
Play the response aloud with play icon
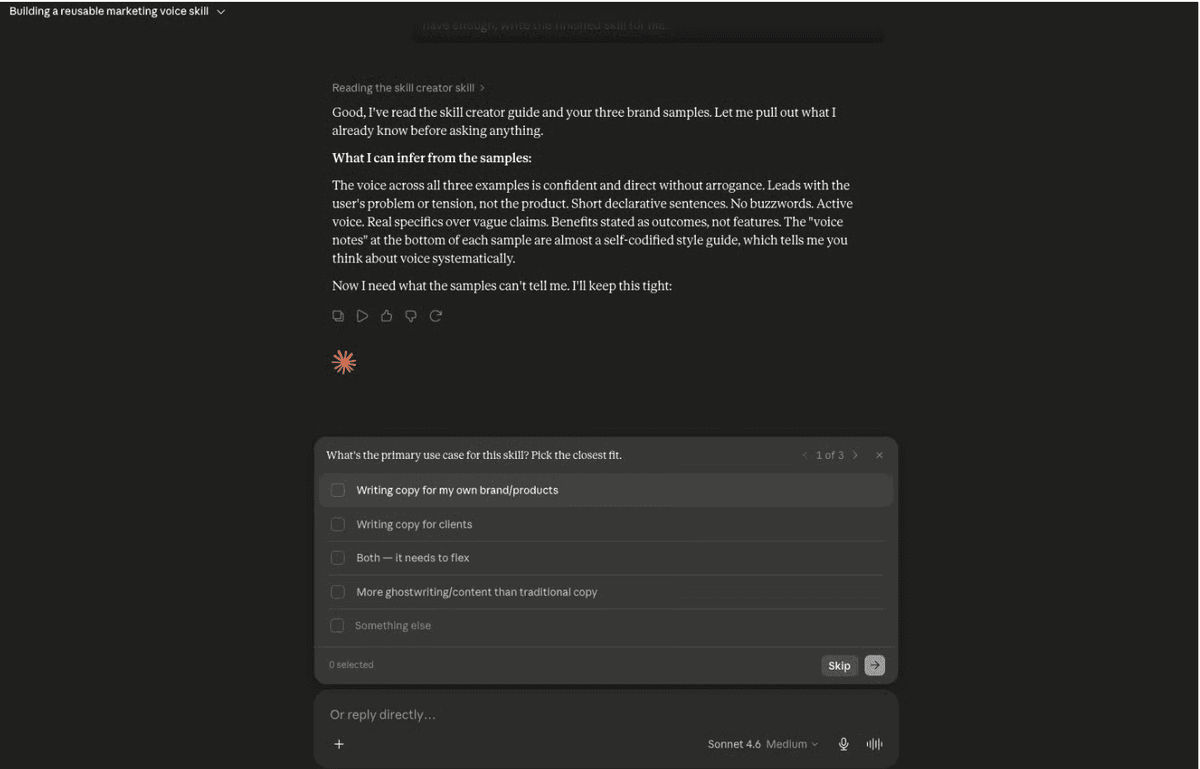362,316
